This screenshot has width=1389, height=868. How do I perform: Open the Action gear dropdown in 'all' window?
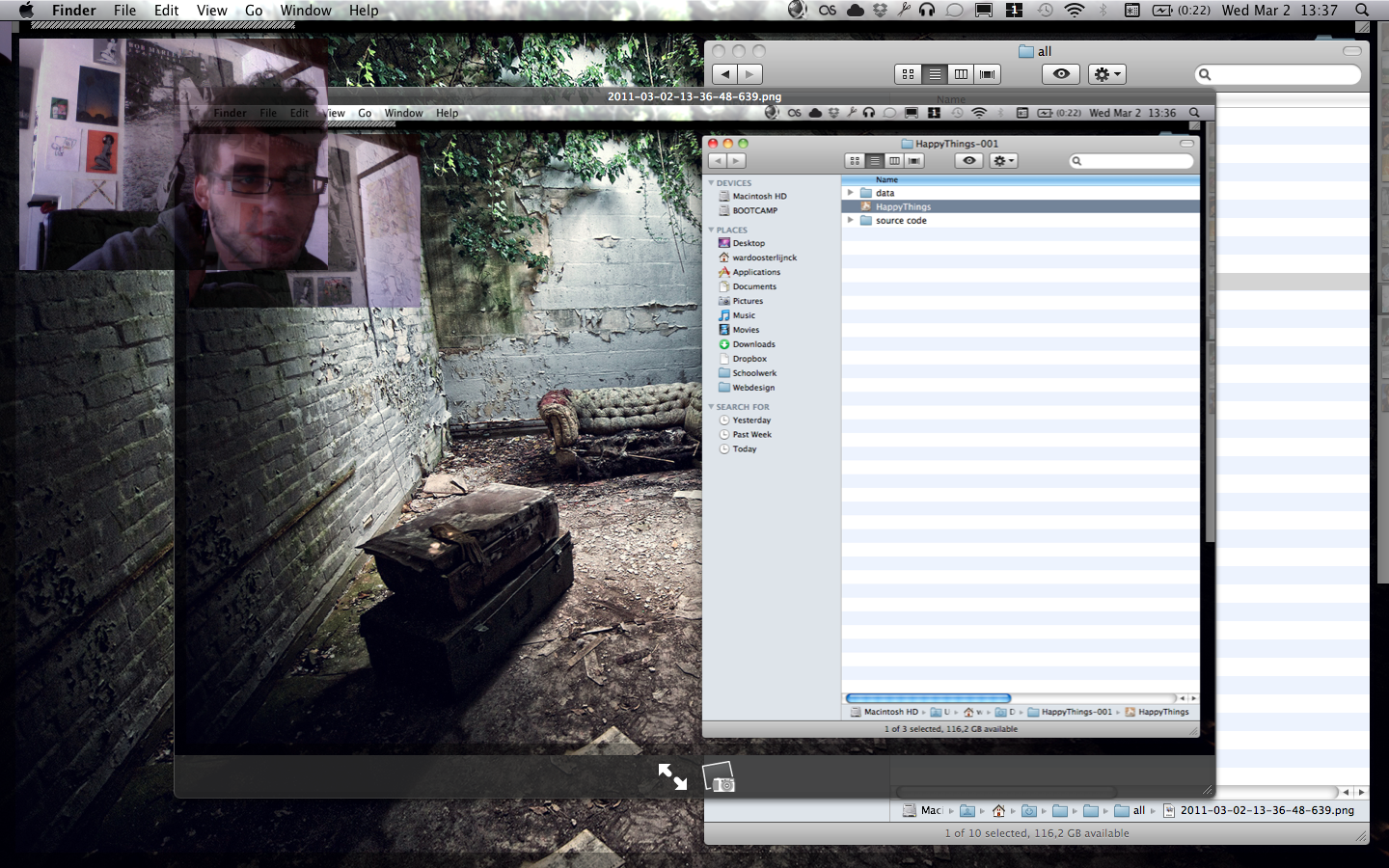click(1106, 74)
